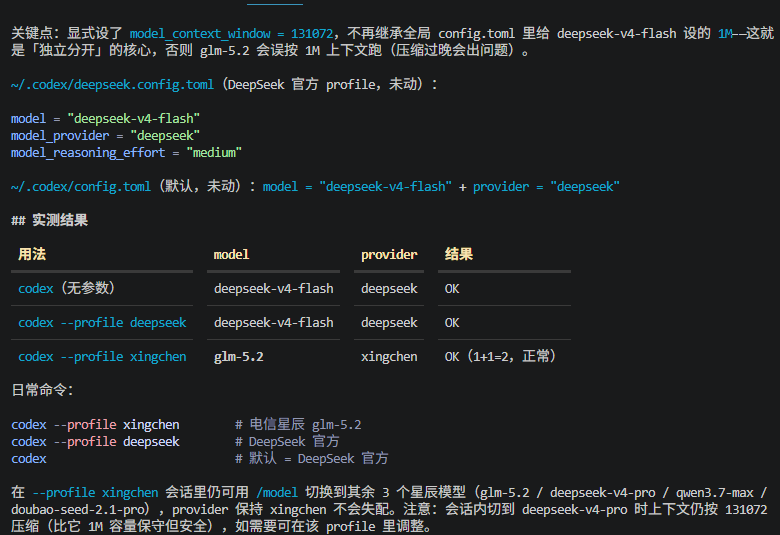Click the code line codex --profile deepseek
The image size is (780, 535).
95,441
